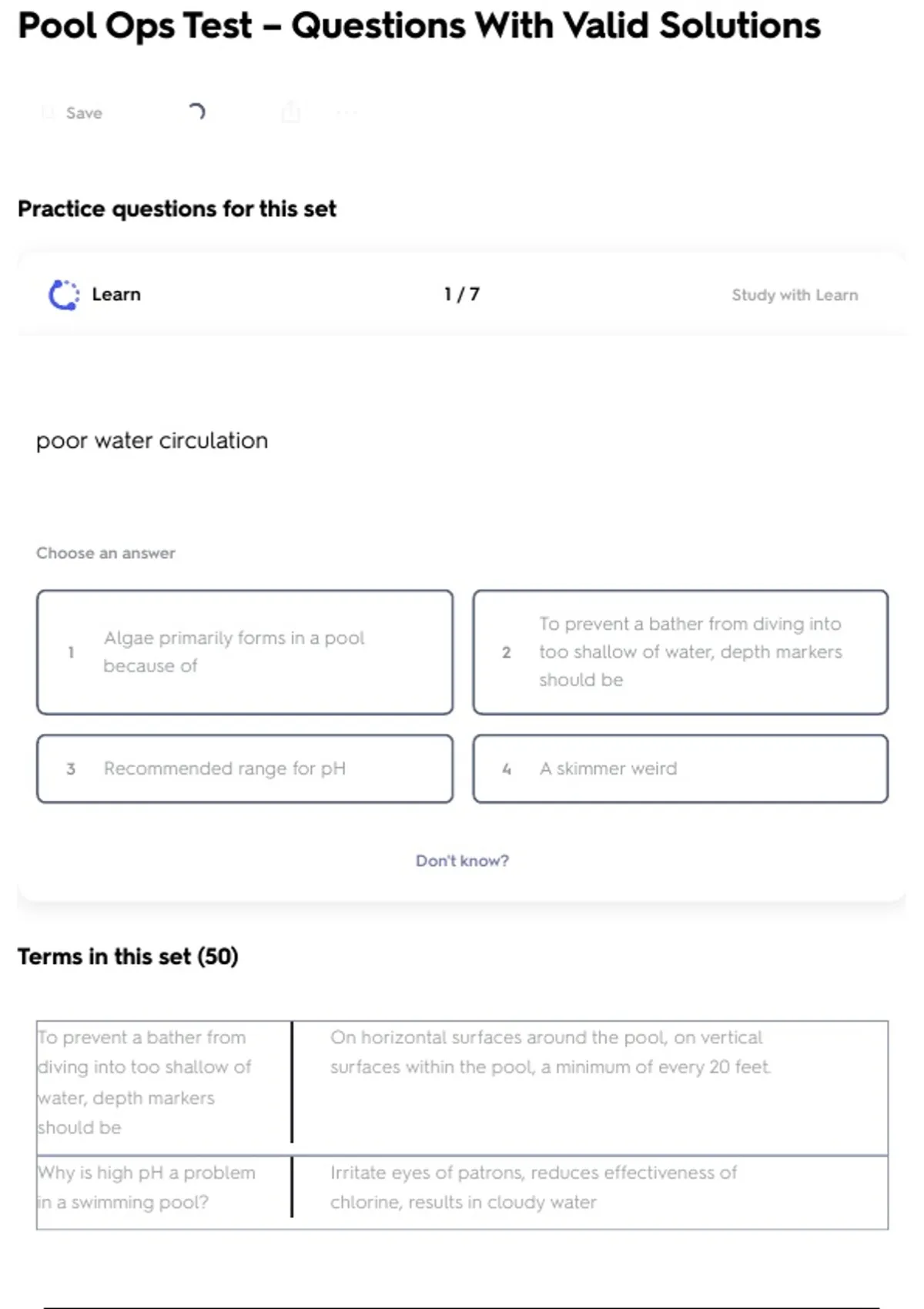Screen dimensions: 924x1309
Task: Click the loading spinner icon
Action: [197, 112]
